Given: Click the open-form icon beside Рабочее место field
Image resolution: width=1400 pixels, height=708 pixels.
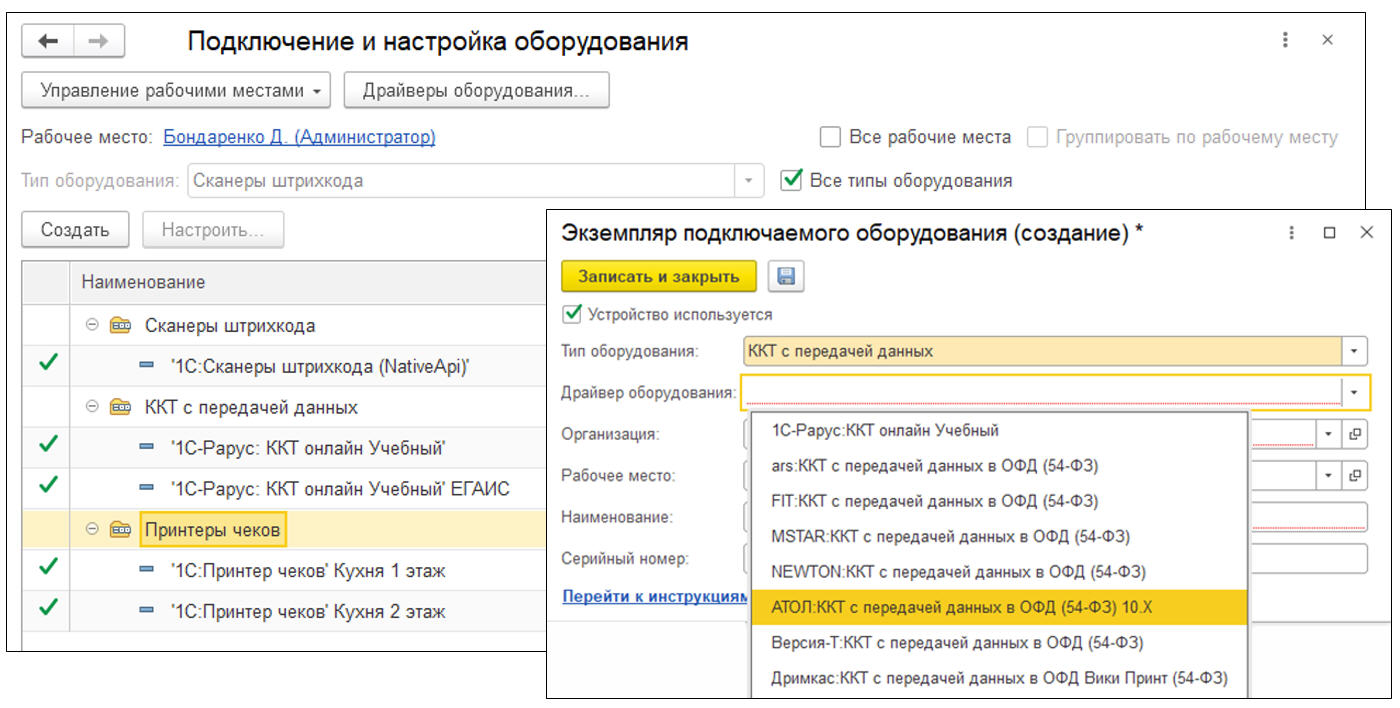Looking at the screenshot, I should point(1355,475).
